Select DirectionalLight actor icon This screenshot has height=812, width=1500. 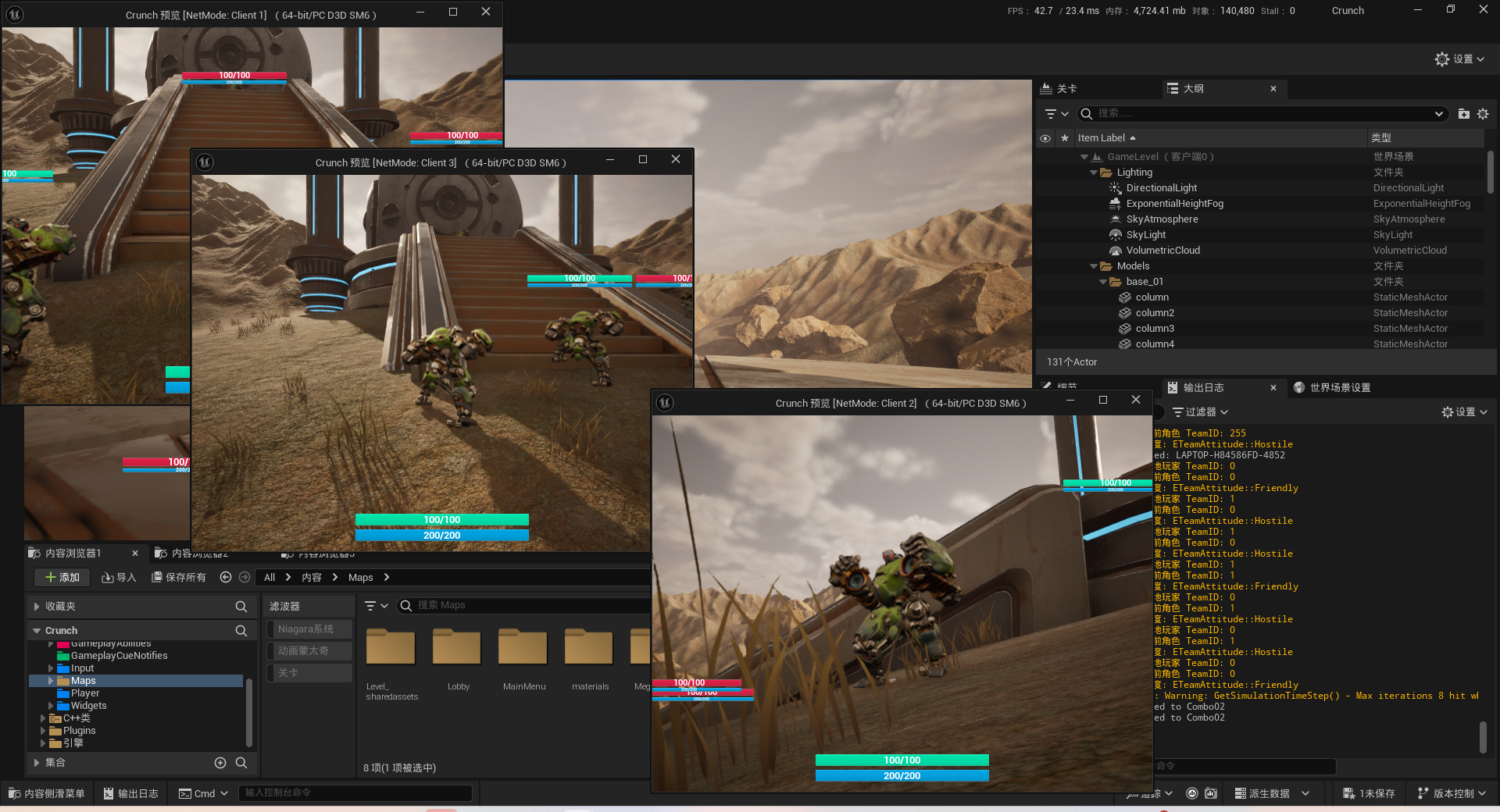[1116, 188]
